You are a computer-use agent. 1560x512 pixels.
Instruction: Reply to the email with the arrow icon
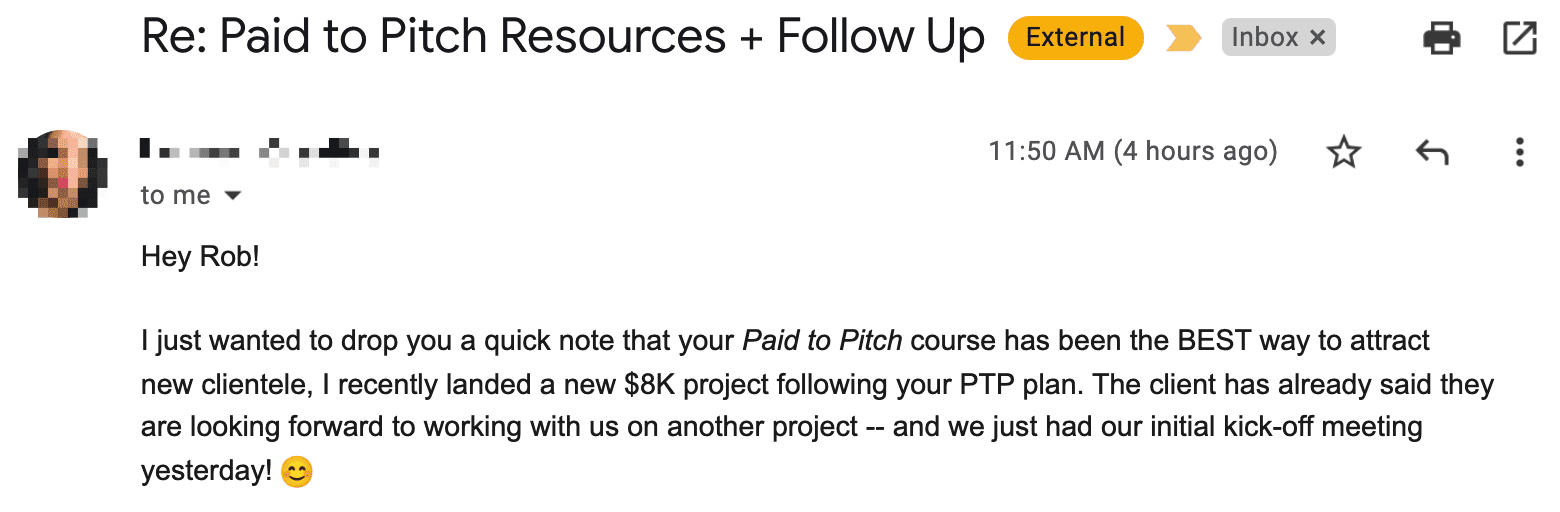(x=1432, y=152)
